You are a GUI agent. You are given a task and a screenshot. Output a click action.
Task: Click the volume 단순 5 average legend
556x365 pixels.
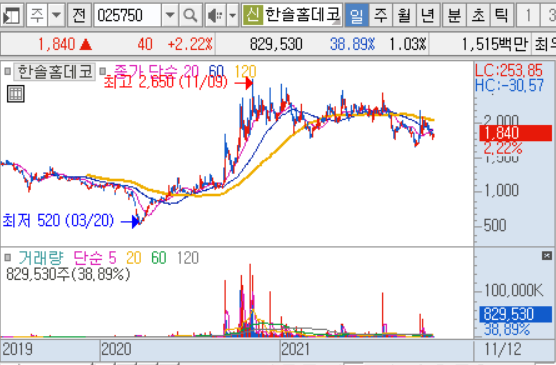pyautogui.click(x=95, y=258)
